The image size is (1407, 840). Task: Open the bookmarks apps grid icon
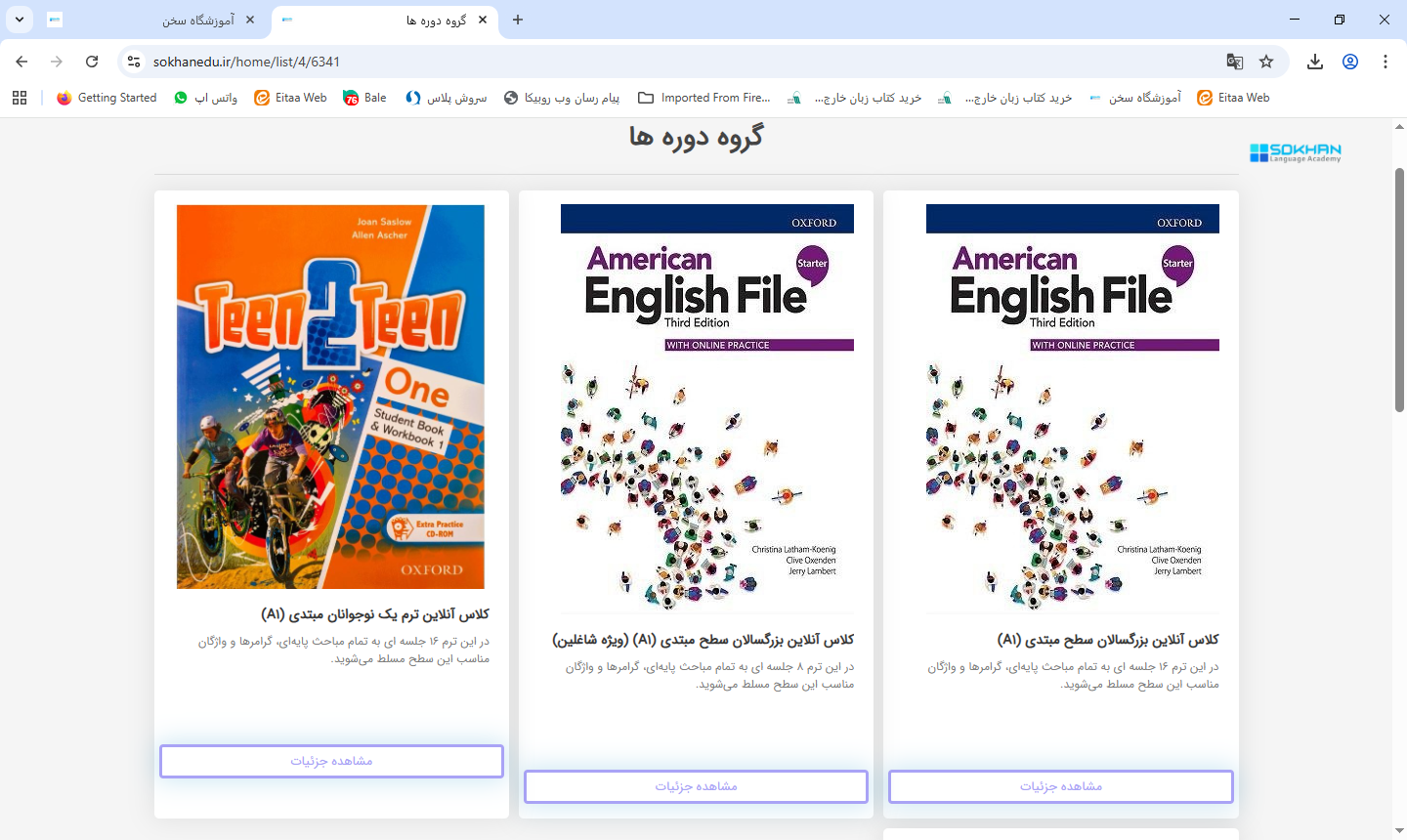(x=20, y=97)
